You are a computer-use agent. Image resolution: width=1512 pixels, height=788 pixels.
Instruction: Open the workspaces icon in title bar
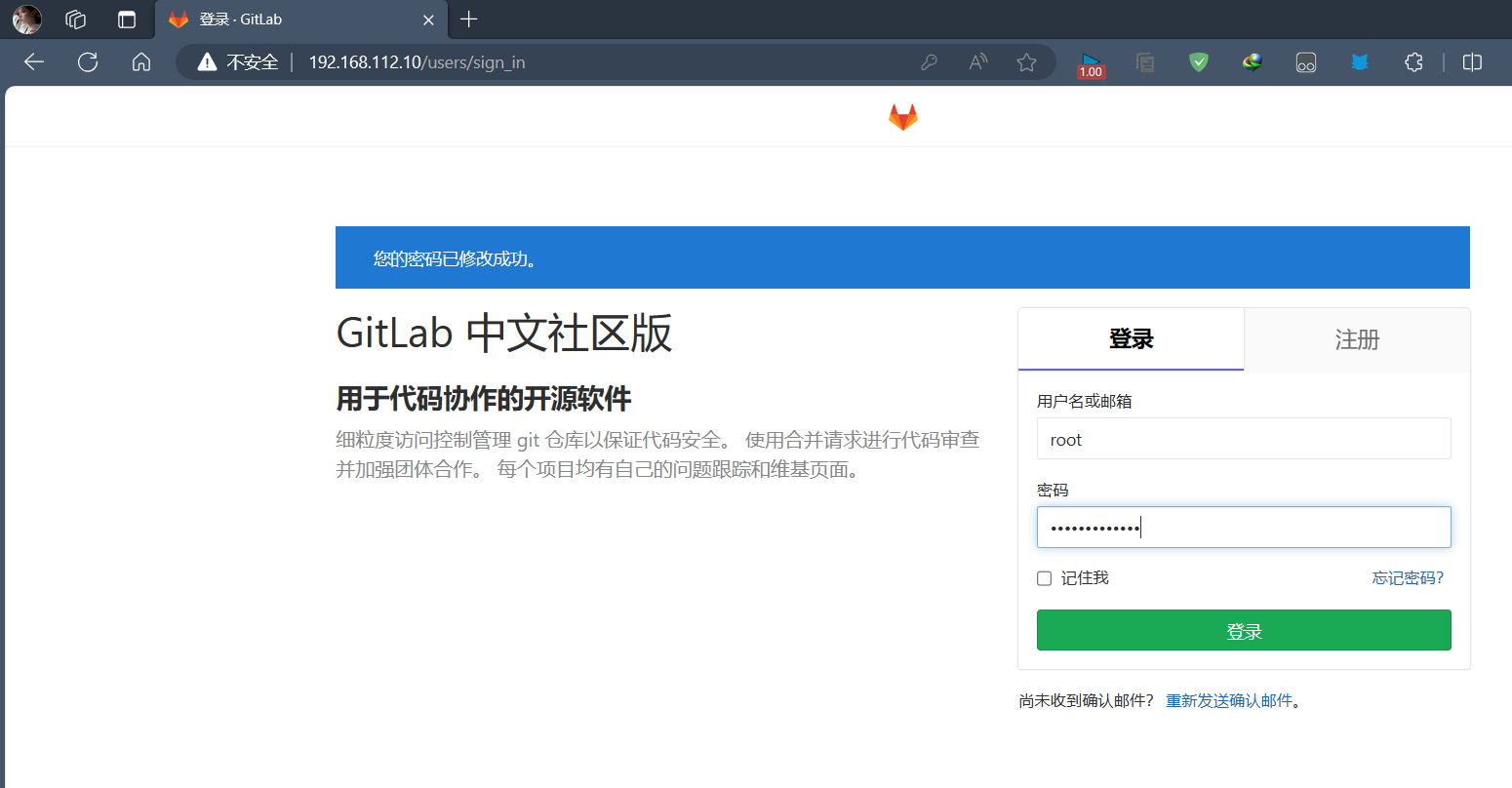click(x=76, y=20)
